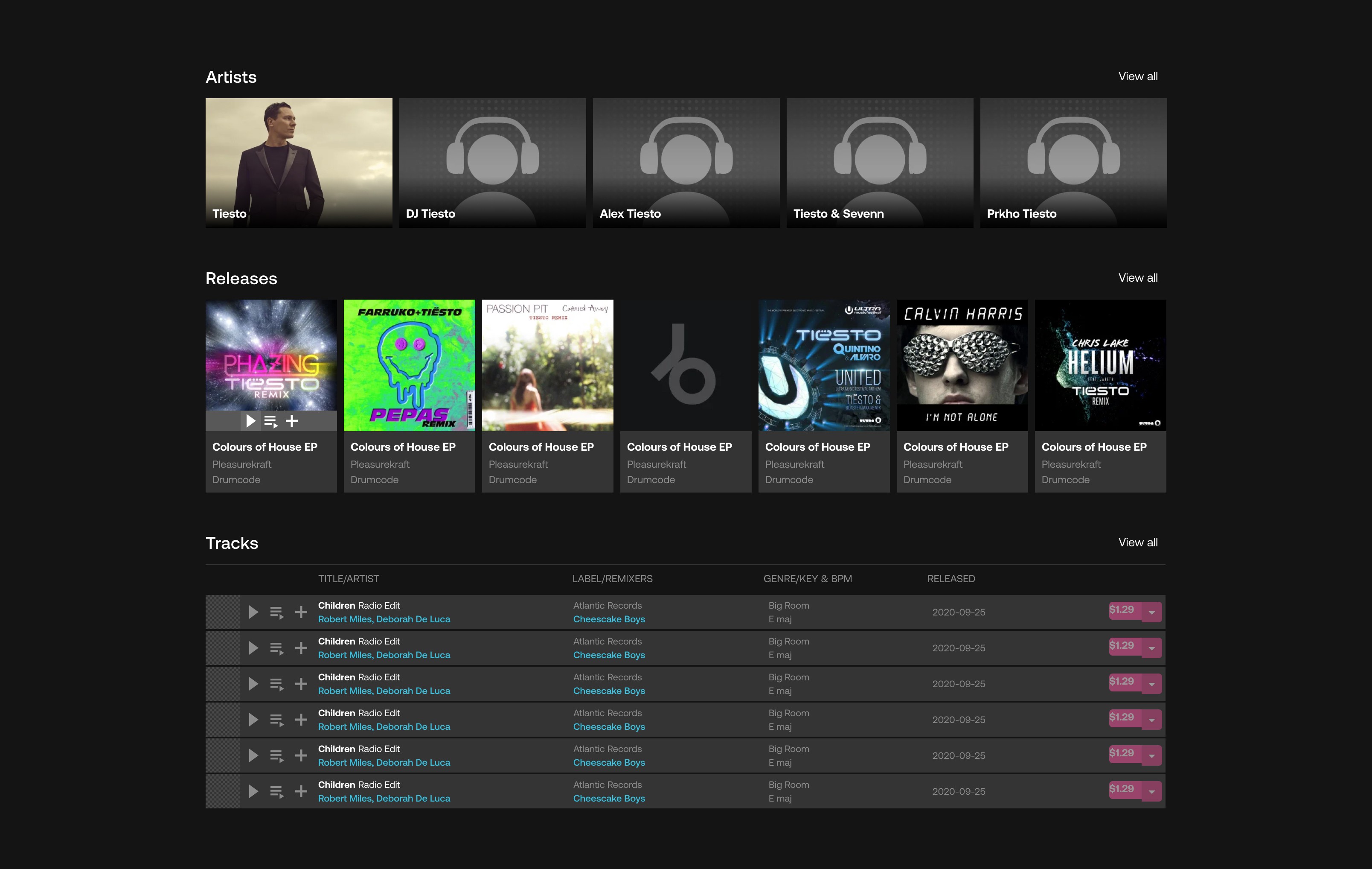View all in the Releases section

pos(1138,278)
